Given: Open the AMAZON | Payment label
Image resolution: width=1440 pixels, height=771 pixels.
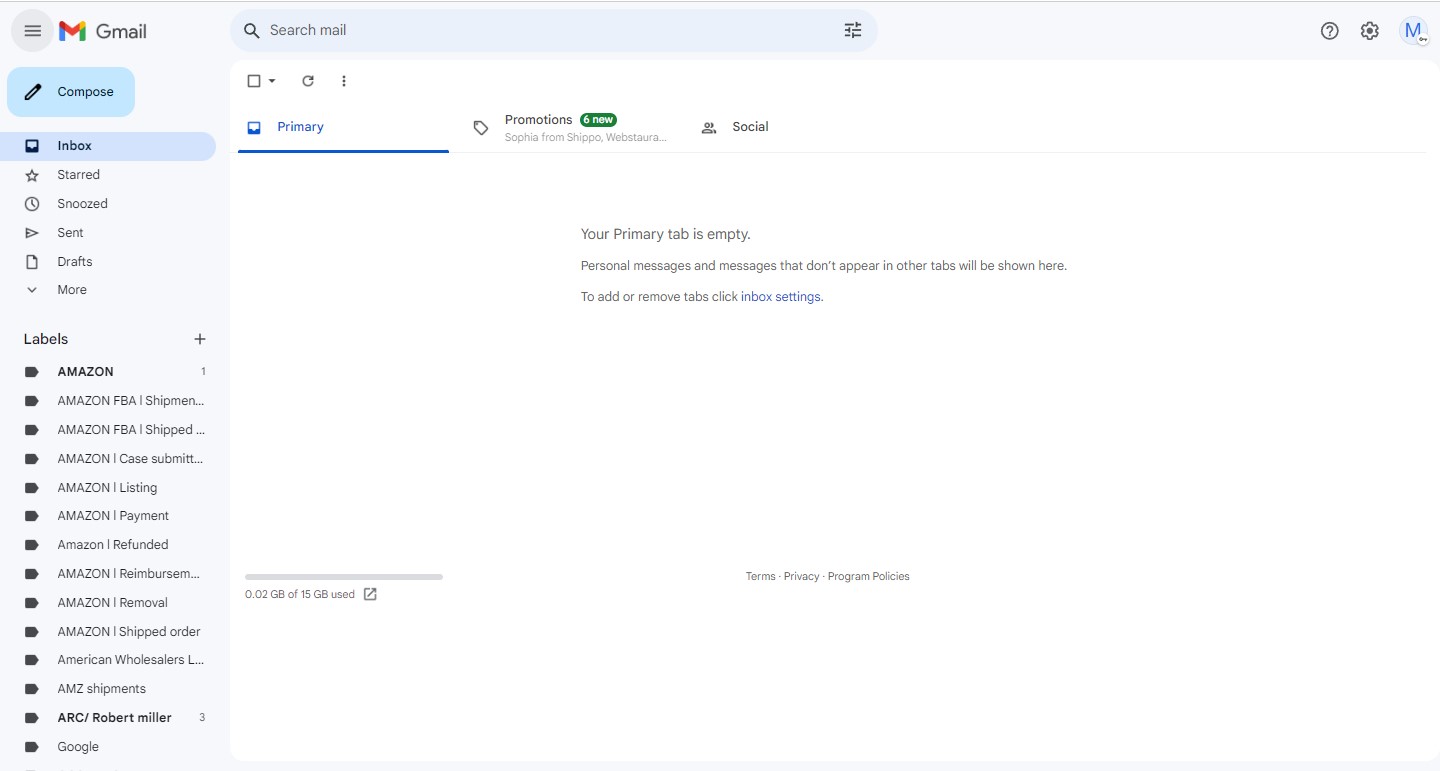Looking at the screenshot, I should click(x=108, y=516).
